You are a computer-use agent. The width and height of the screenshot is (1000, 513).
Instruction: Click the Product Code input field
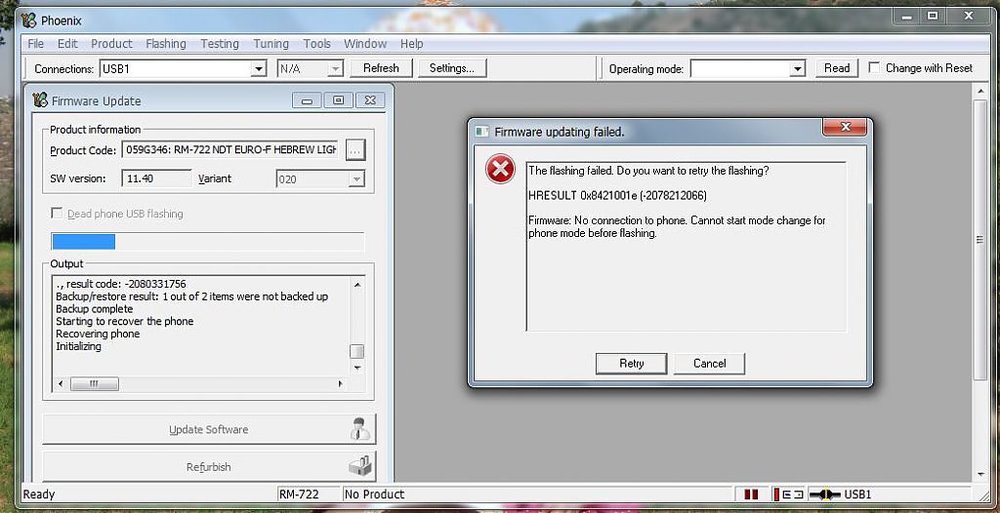click(232, 150)
